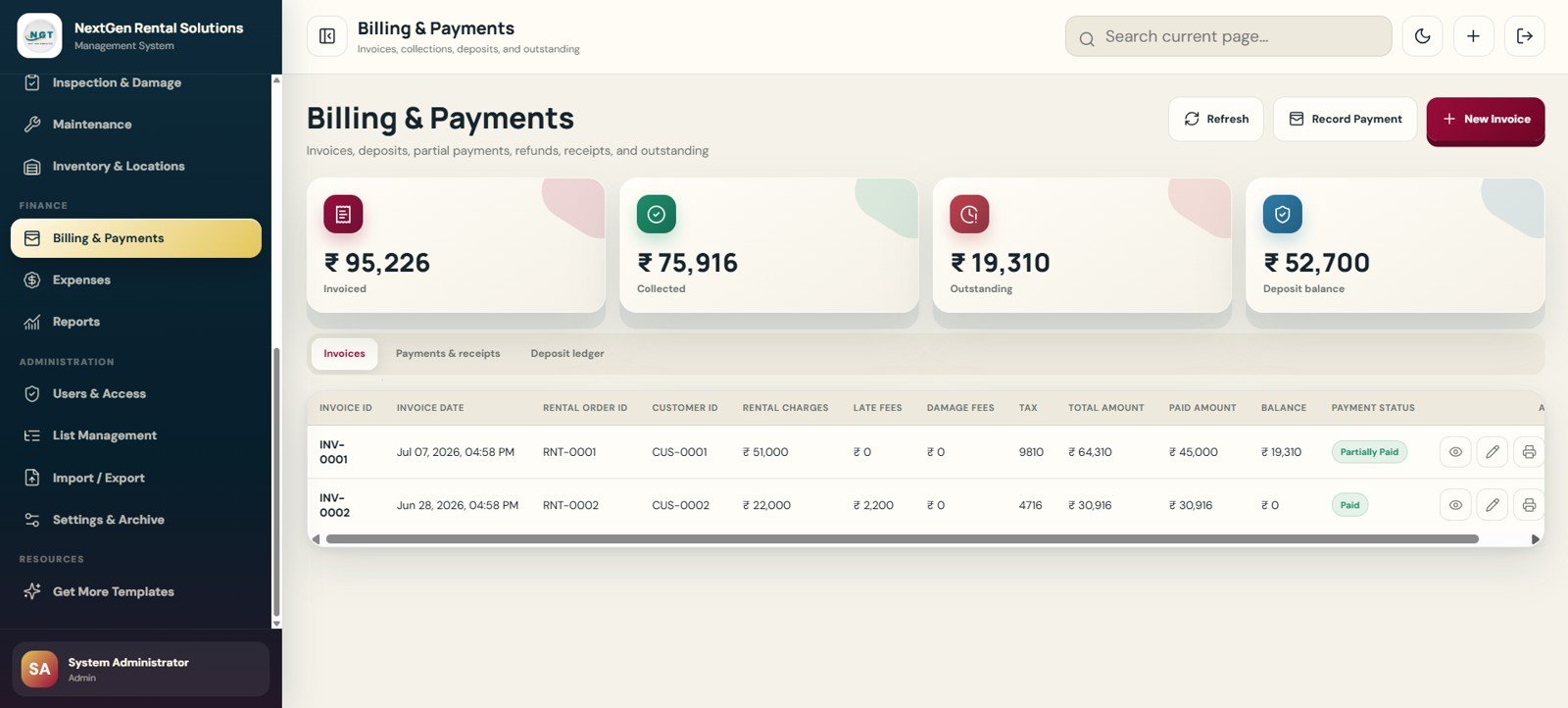This screenshot has width=1568, height=708.
Task: Click the Import / Export icon
Action: [32, 478]
